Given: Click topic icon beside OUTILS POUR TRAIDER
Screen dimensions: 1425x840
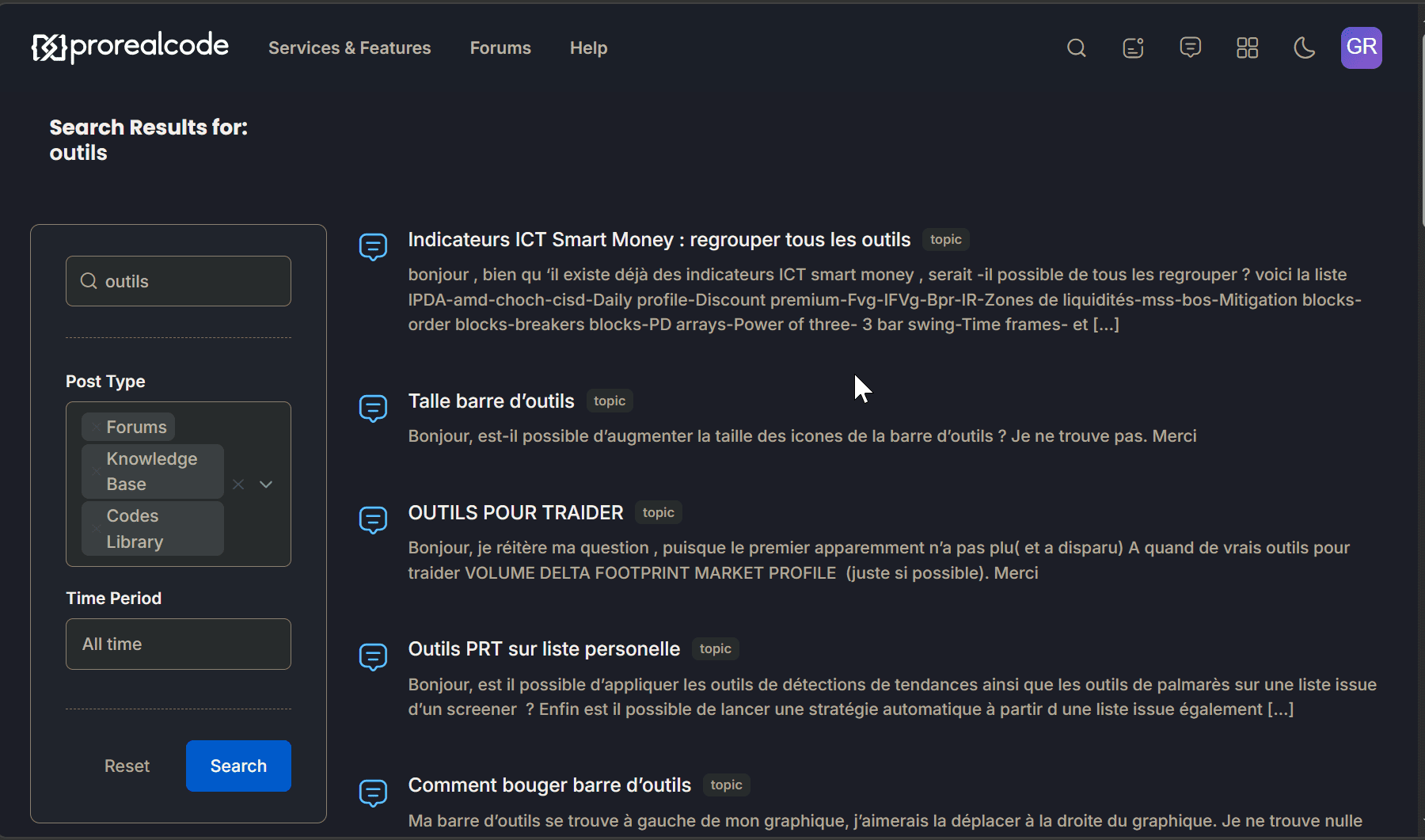Looking at the screenshot, I should coord(373,520).
